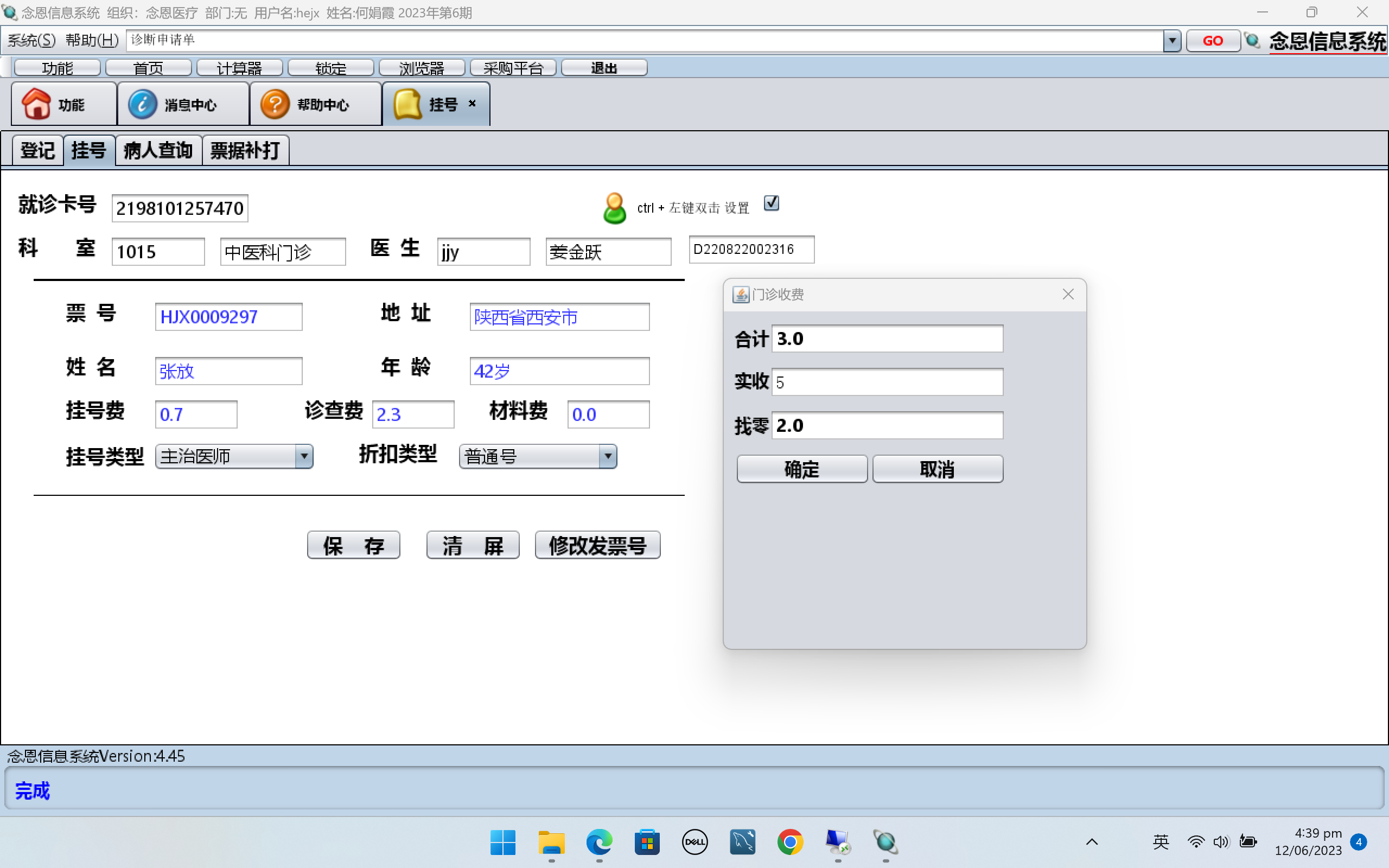
Task: Expand the 挂号类型 dropdown
Action: 304,456
